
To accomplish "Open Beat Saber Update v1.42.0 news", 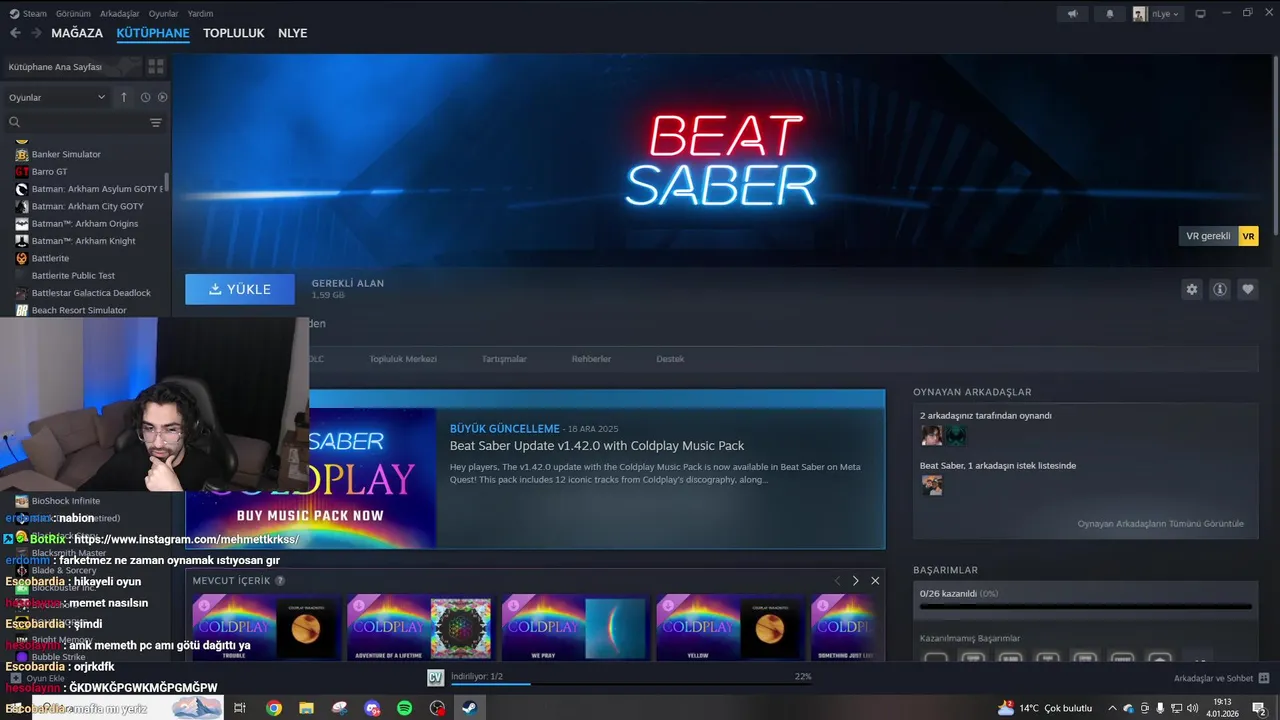I will pyautogui.click(x=597, y=446).
